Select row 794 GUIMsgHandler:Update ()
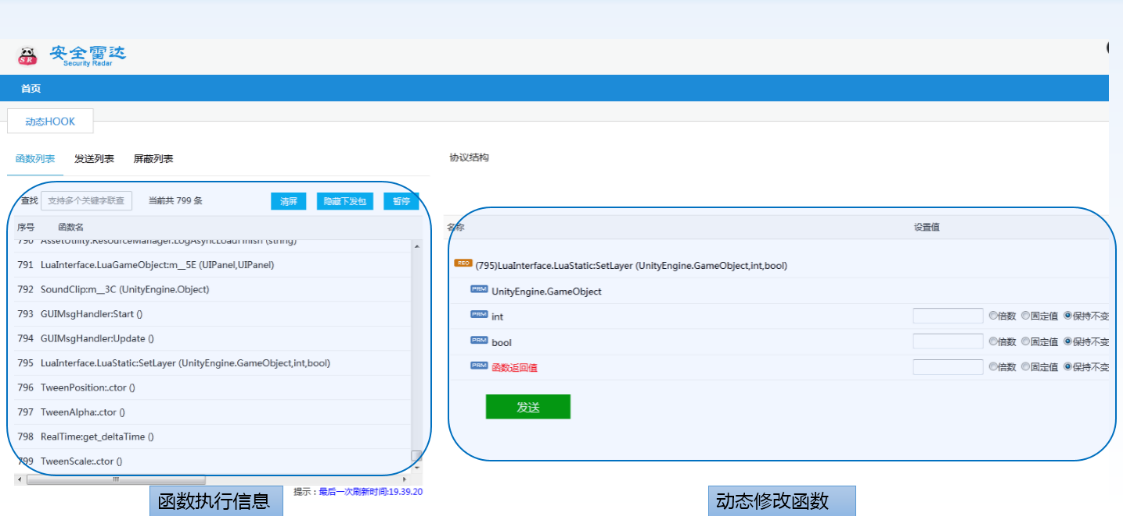The width and height of the screenshot is (1123, 516). (x=213, y=338)
